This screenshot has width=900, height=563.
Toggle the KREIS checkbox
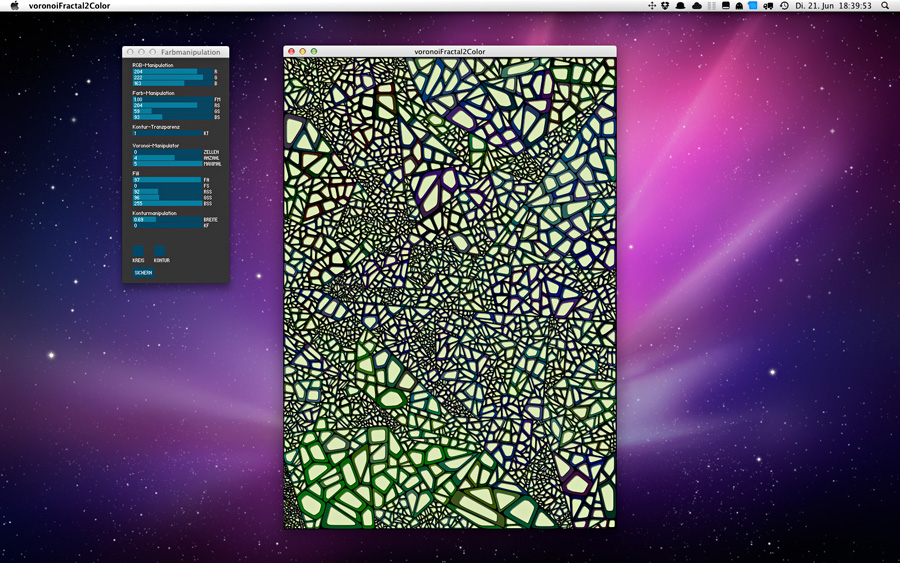[x=138, y=250]
